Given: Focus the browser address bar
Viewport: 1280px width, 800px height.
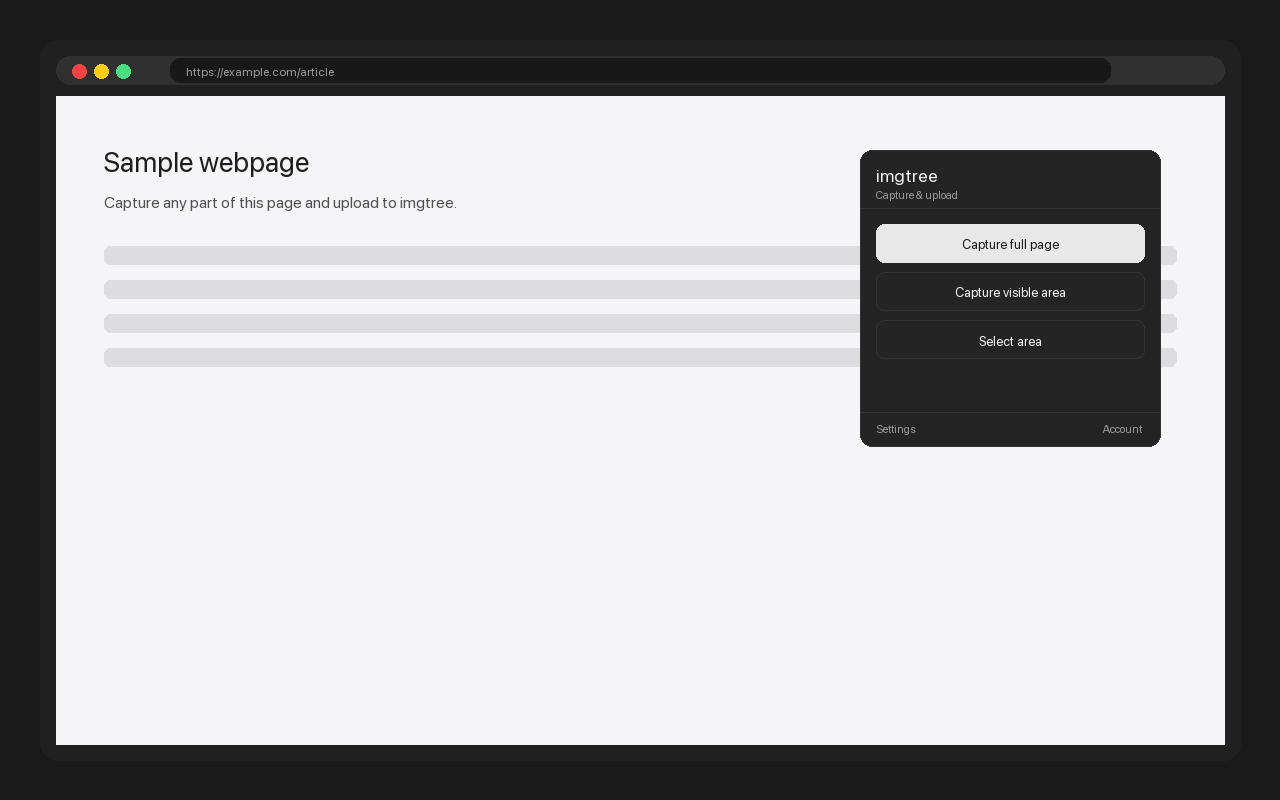Looking at the screenshot, I should click(640, 71).
